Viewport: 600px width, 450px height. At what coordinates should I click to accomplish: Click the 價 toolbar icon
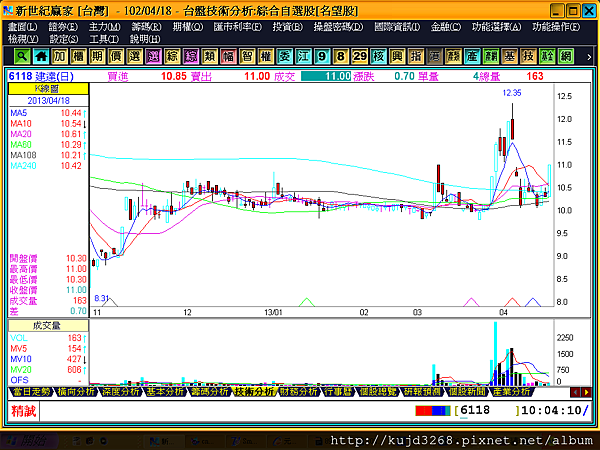[116, 57]
